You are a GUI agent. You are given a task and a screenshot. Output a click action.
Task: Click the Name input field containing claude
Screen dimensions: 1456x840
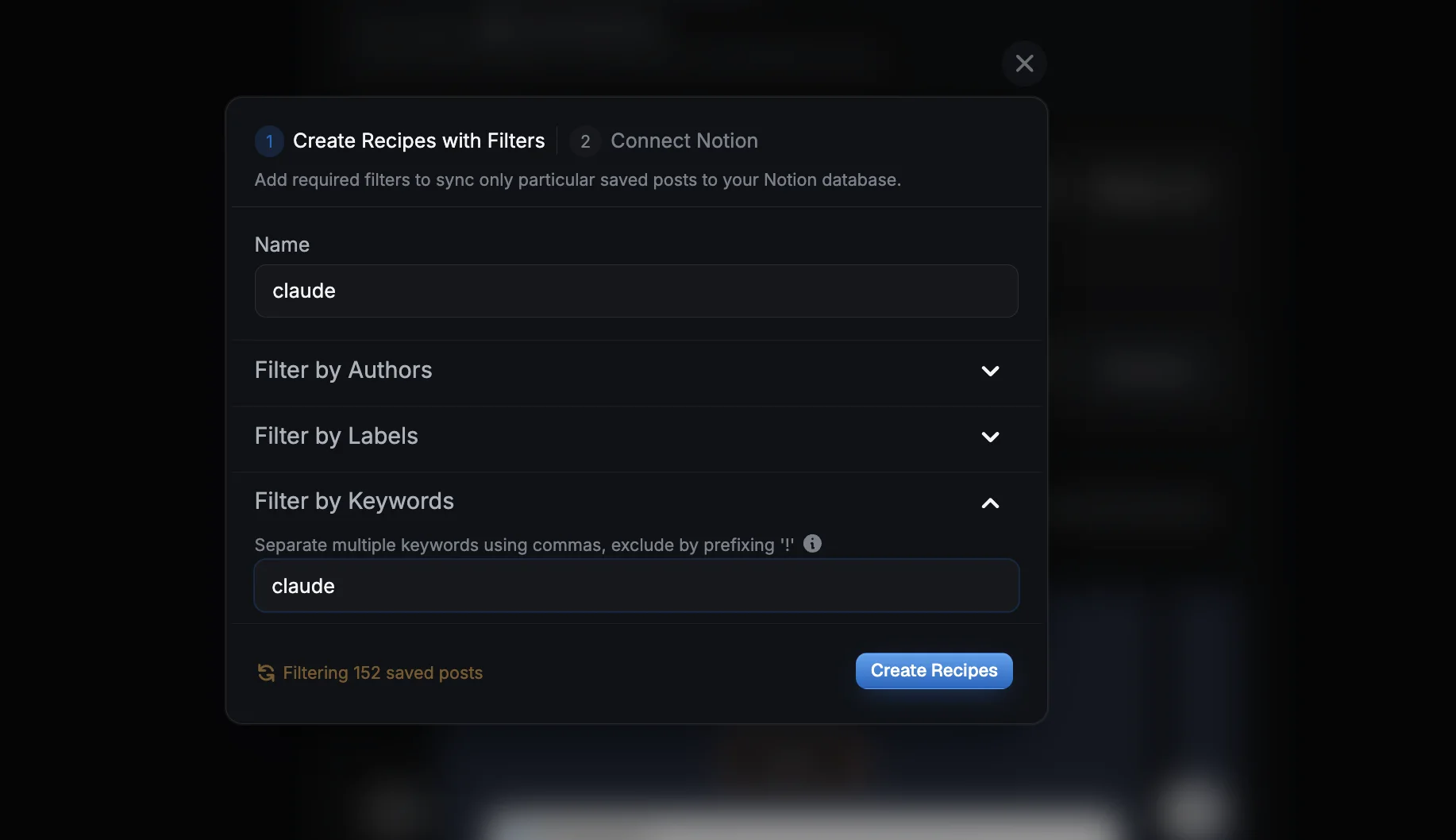click(x=636, y=291)
